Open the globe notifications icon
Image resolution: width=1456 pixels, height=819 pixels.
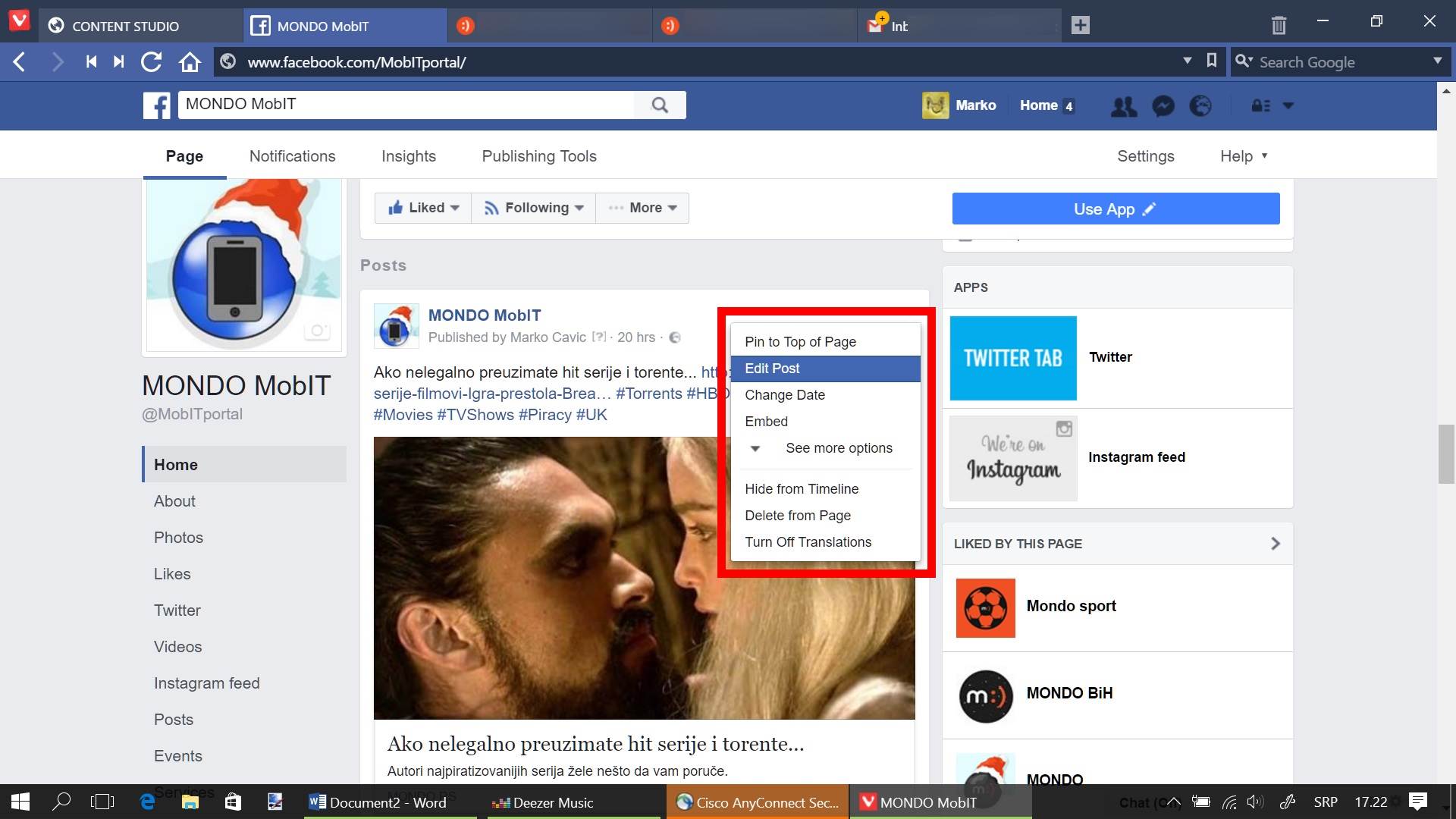coord(1200,106)
